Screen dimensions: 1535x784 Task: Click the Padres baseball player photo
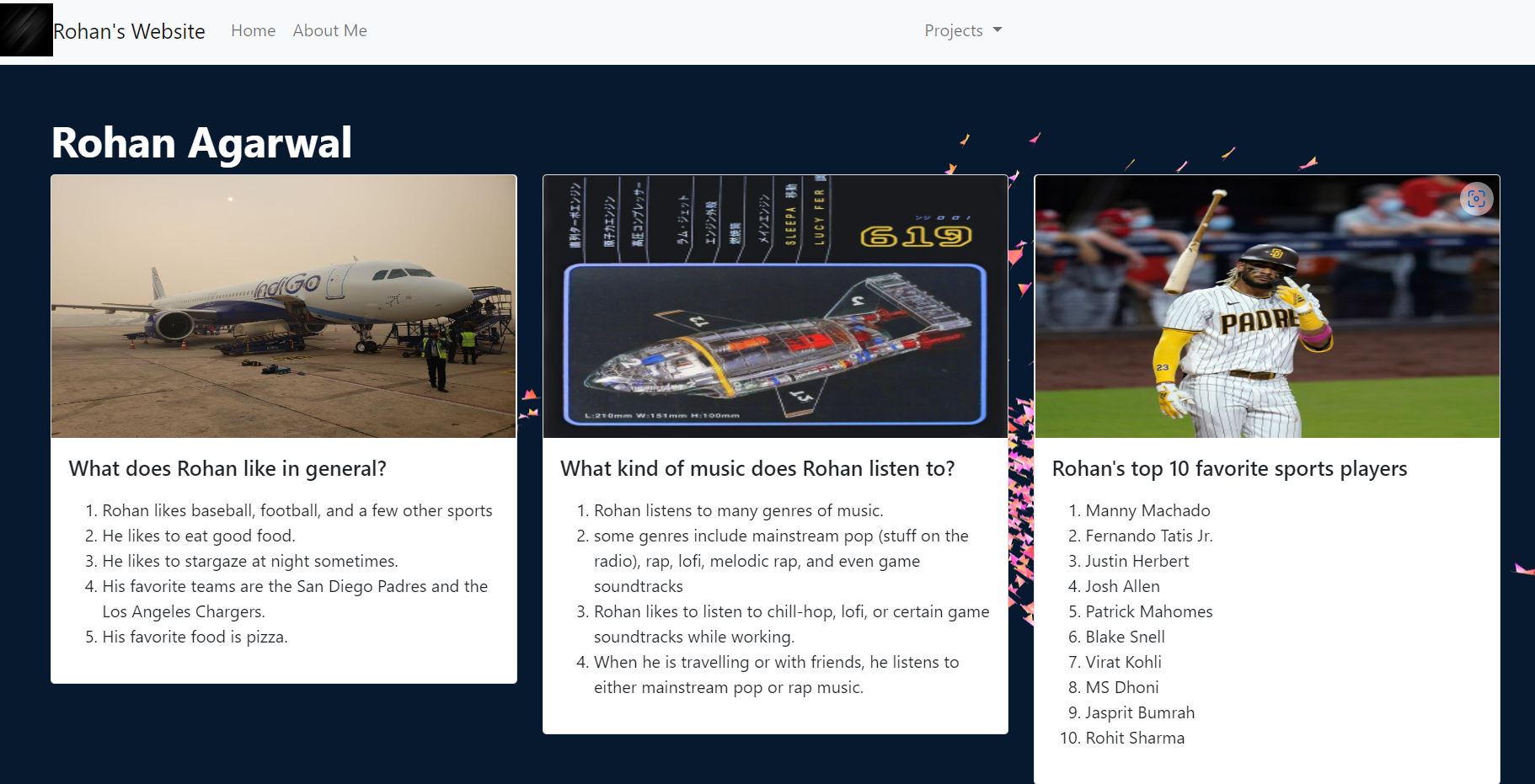coord(1267,307)
